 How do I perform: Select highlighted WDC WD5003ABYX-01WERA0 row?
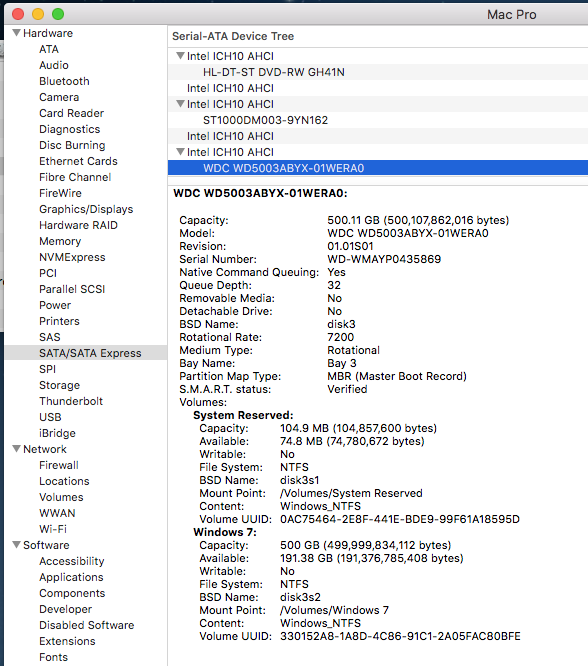pyautogui.click(x=378, y=168)
